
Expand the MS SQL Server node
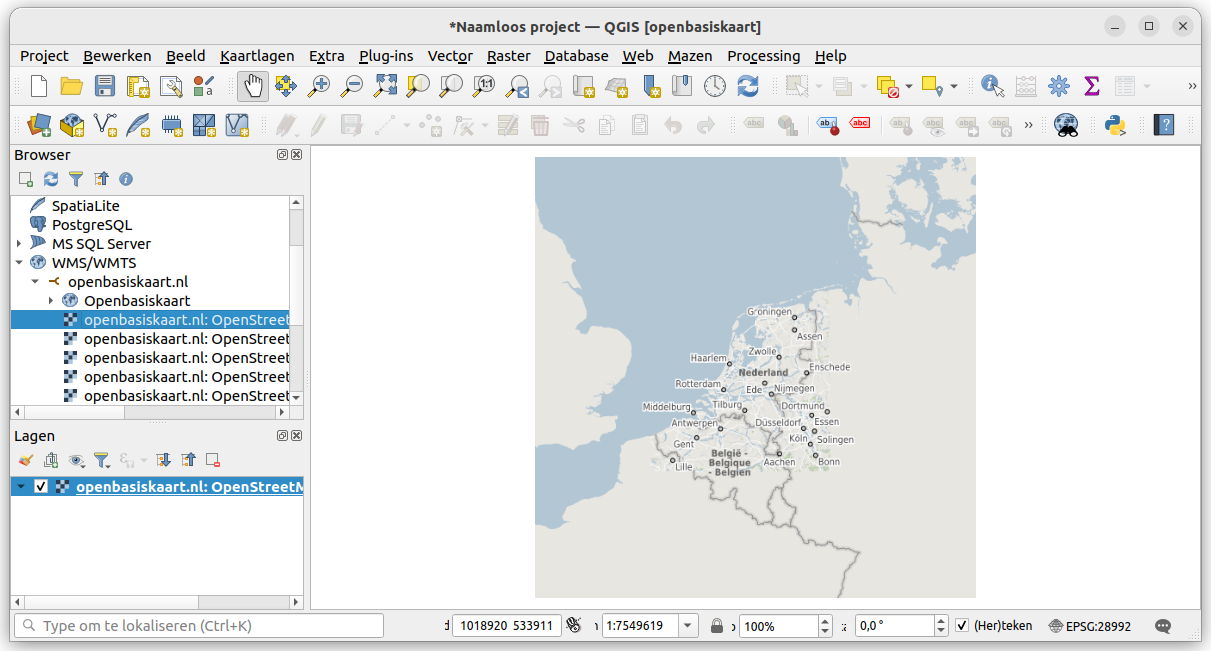19,244
